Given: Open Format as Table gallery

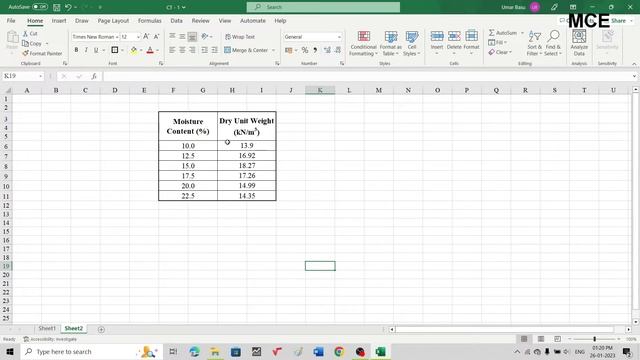Looking at the screenshot, I should (391, 43).
